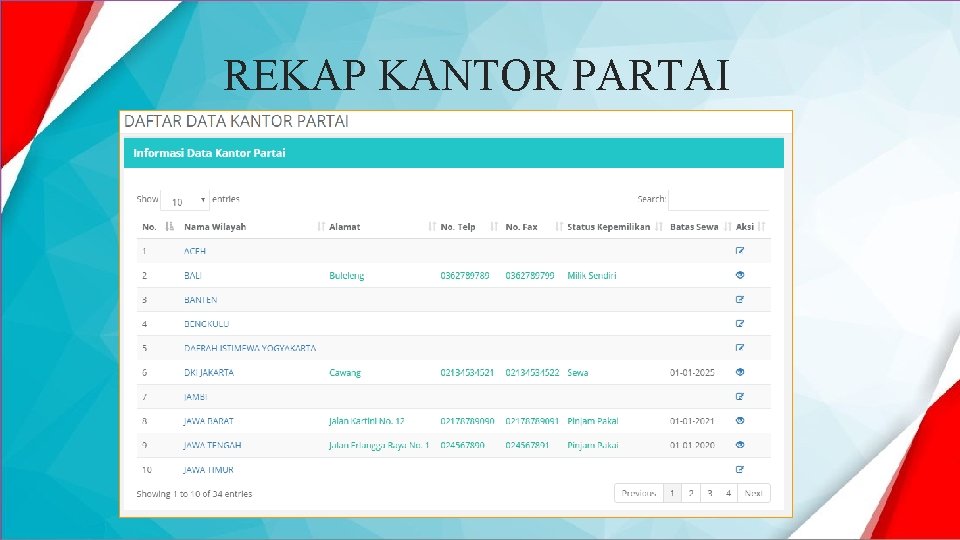Click Jalan Erlangga Raya No. 1 address
960x540 pixels.
coord(379,445)
